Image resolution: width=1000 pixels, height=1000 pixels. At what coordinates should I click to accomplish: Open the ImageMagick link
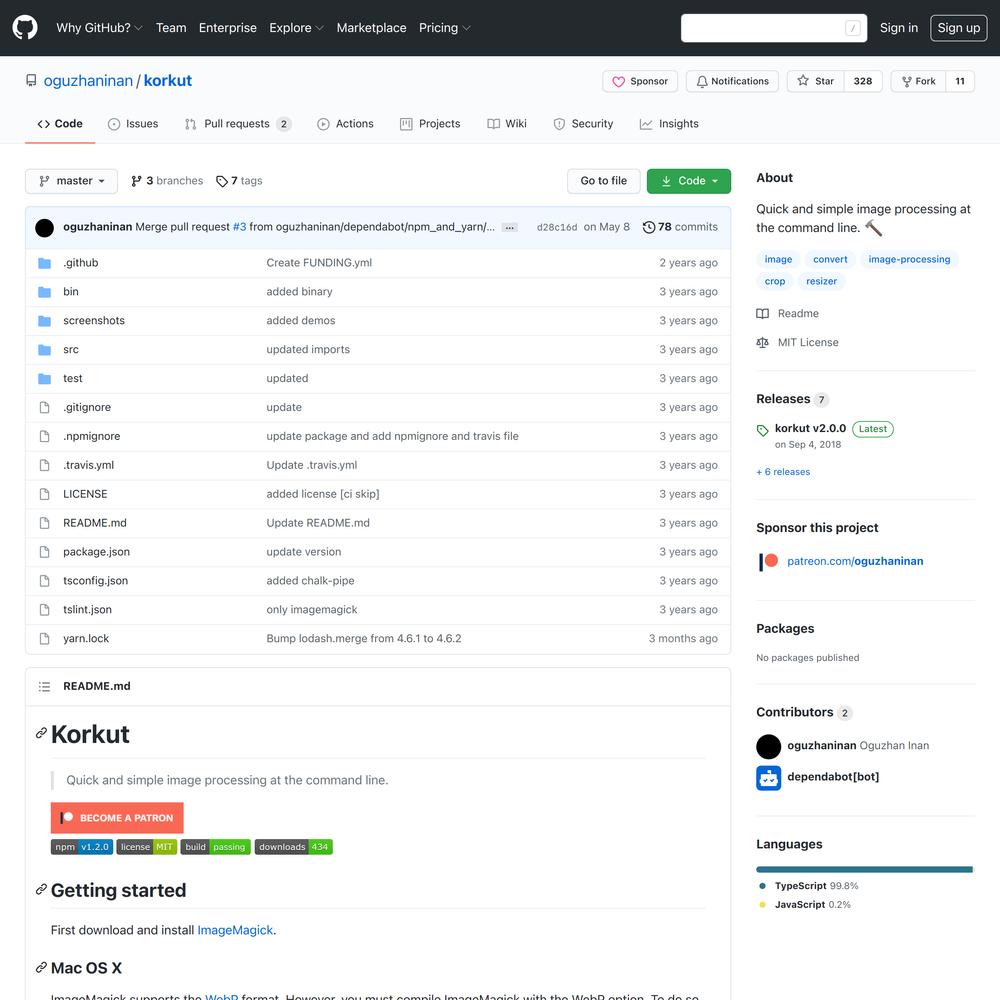coord(235,930)
